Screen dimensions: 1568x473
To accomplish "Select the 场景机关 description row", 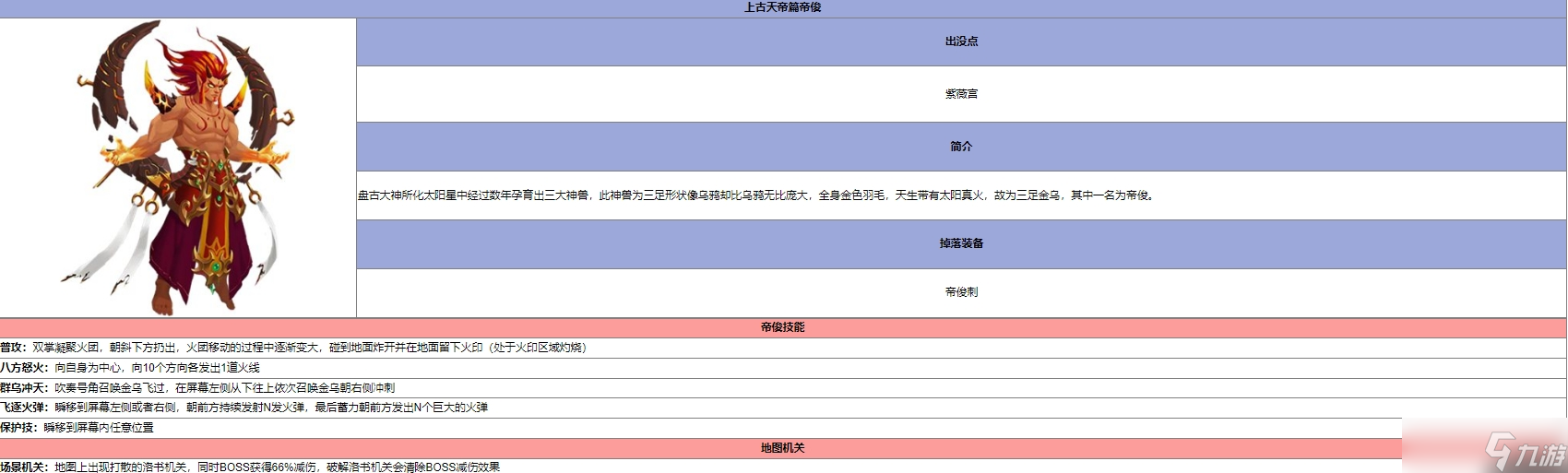I will [x=783, y=467].
